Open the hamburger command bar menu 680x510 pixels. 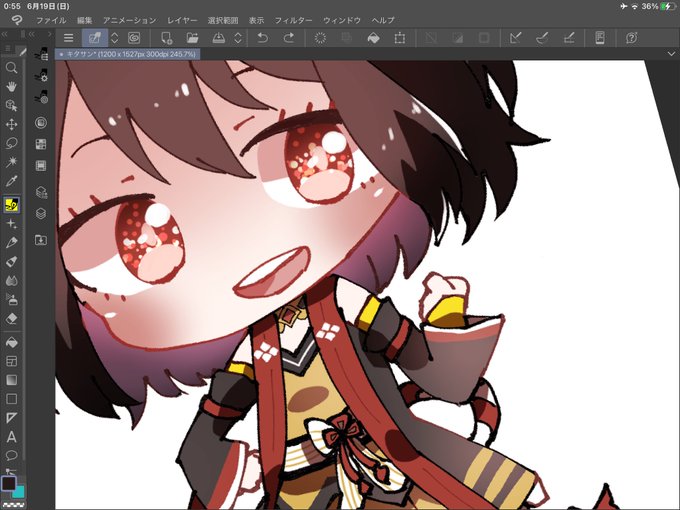point(69,38)
